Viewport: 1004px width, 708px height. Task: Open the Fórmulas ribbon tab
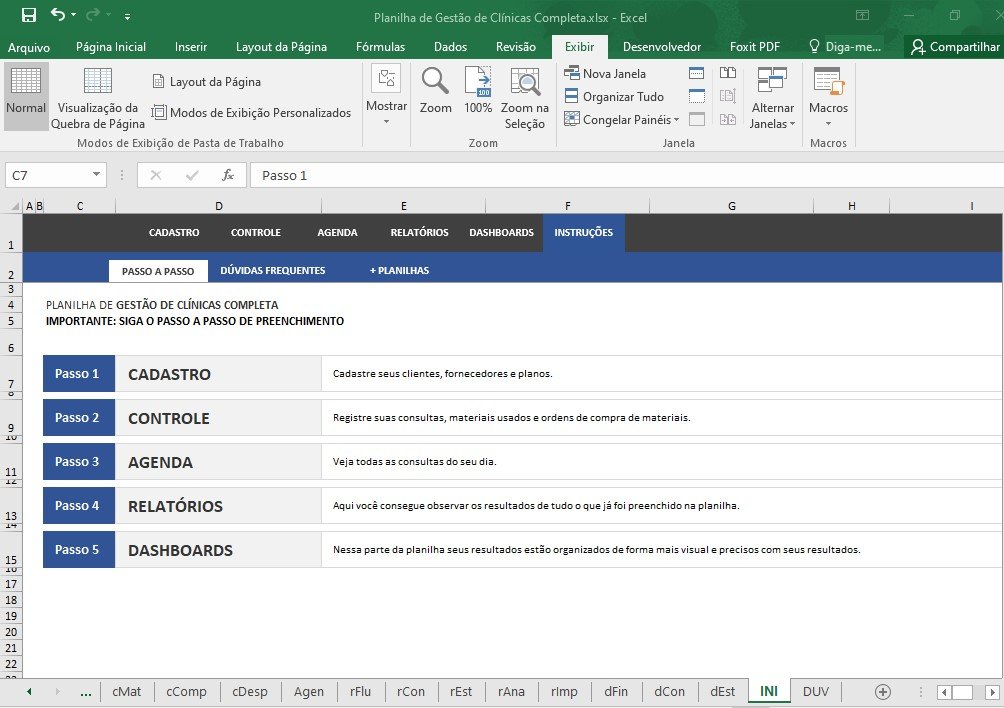tap(380, 47)
